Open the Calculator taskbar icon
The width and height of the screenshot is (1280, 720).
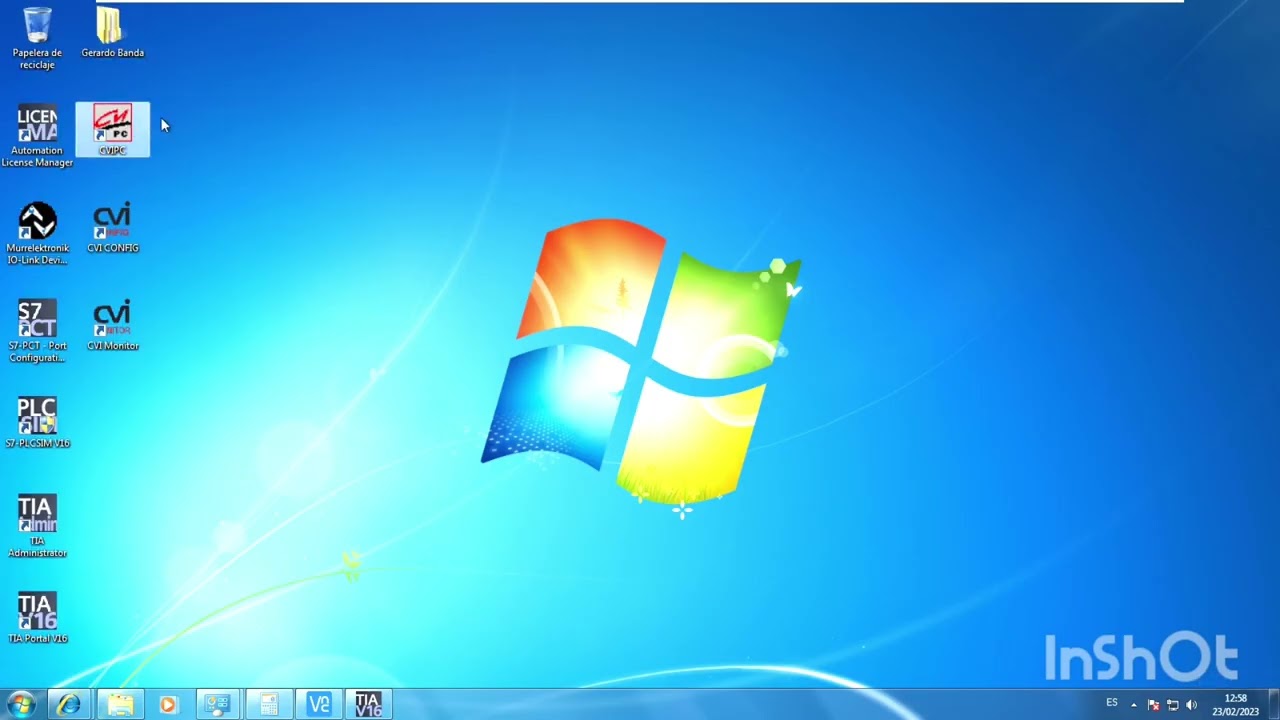tap(268, 705)
